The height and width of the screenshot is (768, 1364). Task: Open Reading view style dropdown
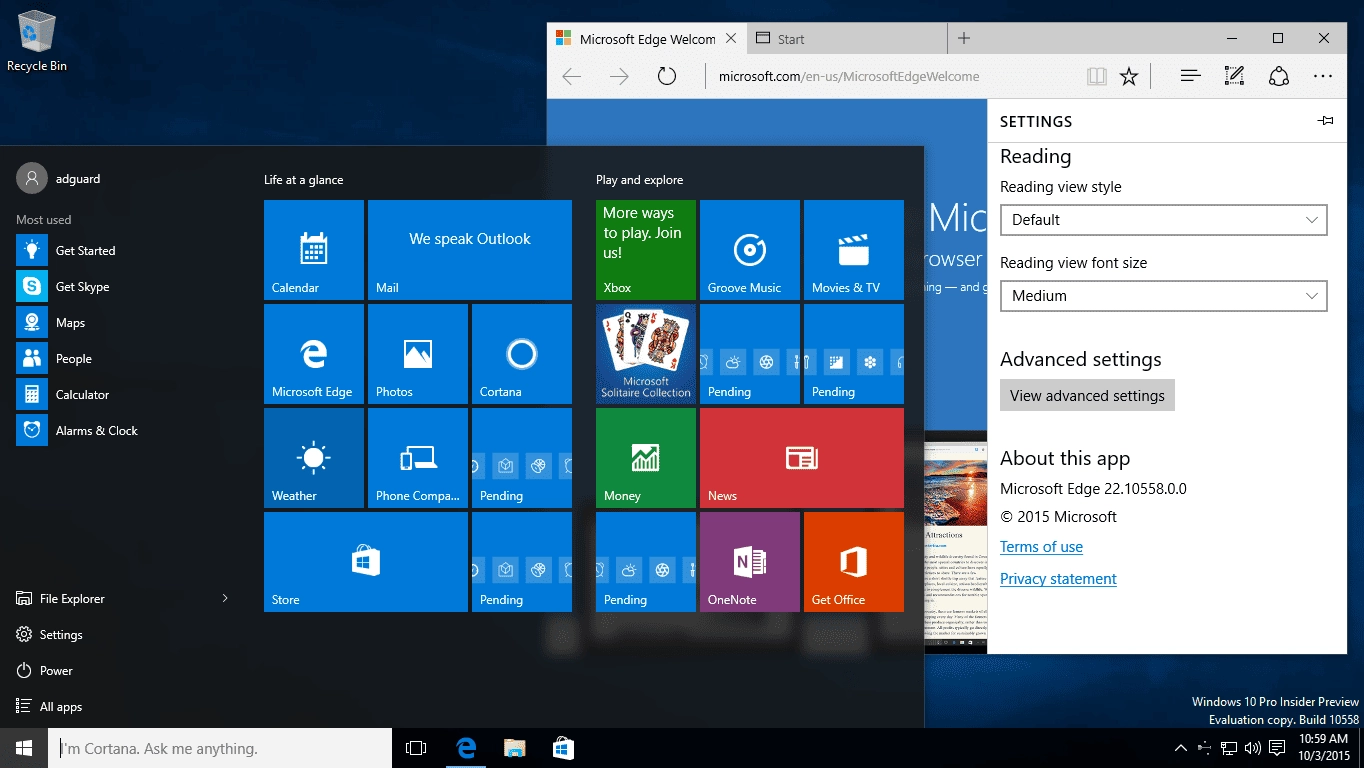[x=1164, y=220]
